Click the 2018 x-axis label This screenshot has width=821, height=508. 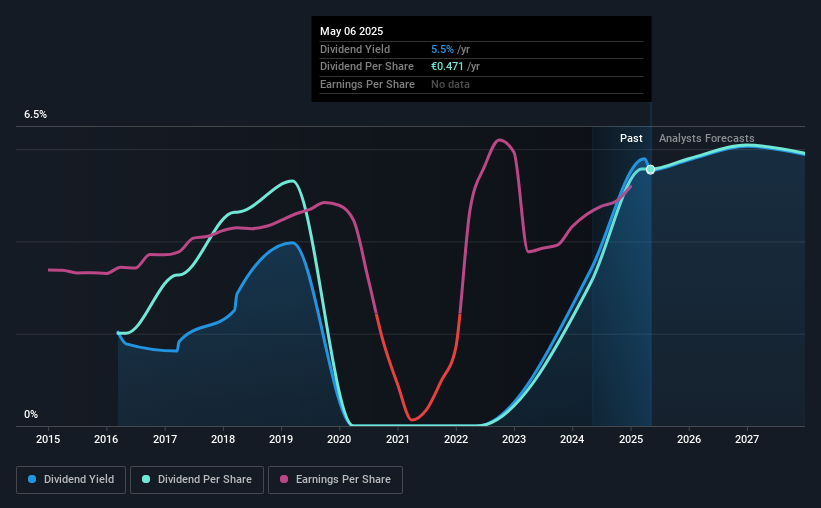click(x=223, y=439)
